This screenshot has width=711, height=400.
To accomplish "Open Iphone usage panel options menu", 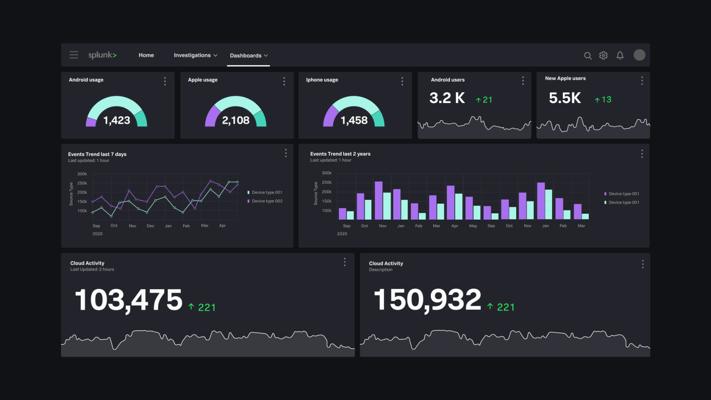I will [x=402, y=81].
